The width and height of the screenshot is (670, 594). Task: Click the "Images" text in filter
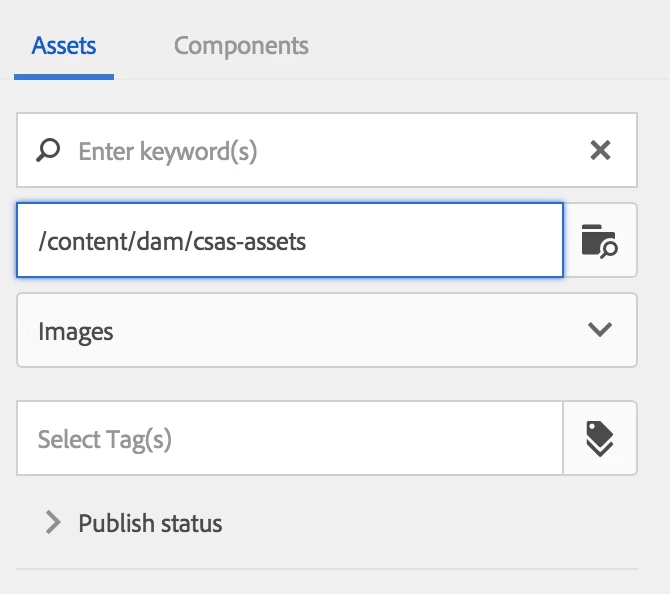pyautogui.click(x=76, y=331)
